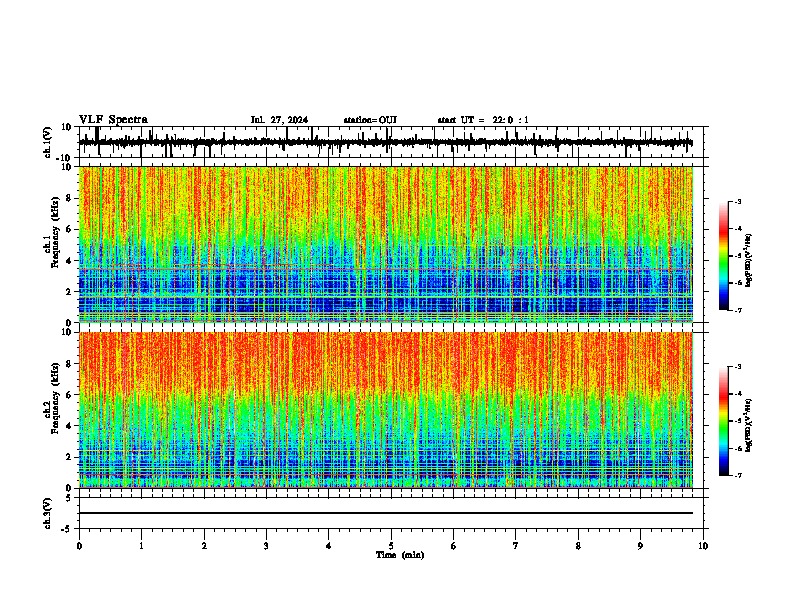Click time axis tick label "8"

click(x=578, y=546)
